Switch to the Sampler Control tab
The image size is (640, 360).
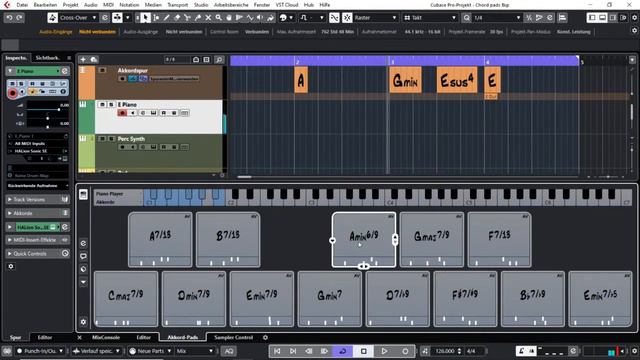(x=233, y=338)
